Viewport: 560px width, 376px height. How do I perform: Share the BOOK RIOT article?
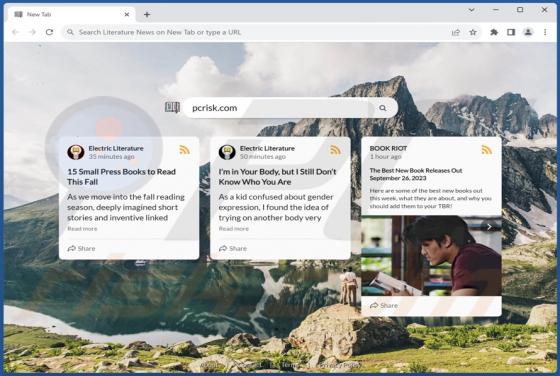(x=384, y=305)
